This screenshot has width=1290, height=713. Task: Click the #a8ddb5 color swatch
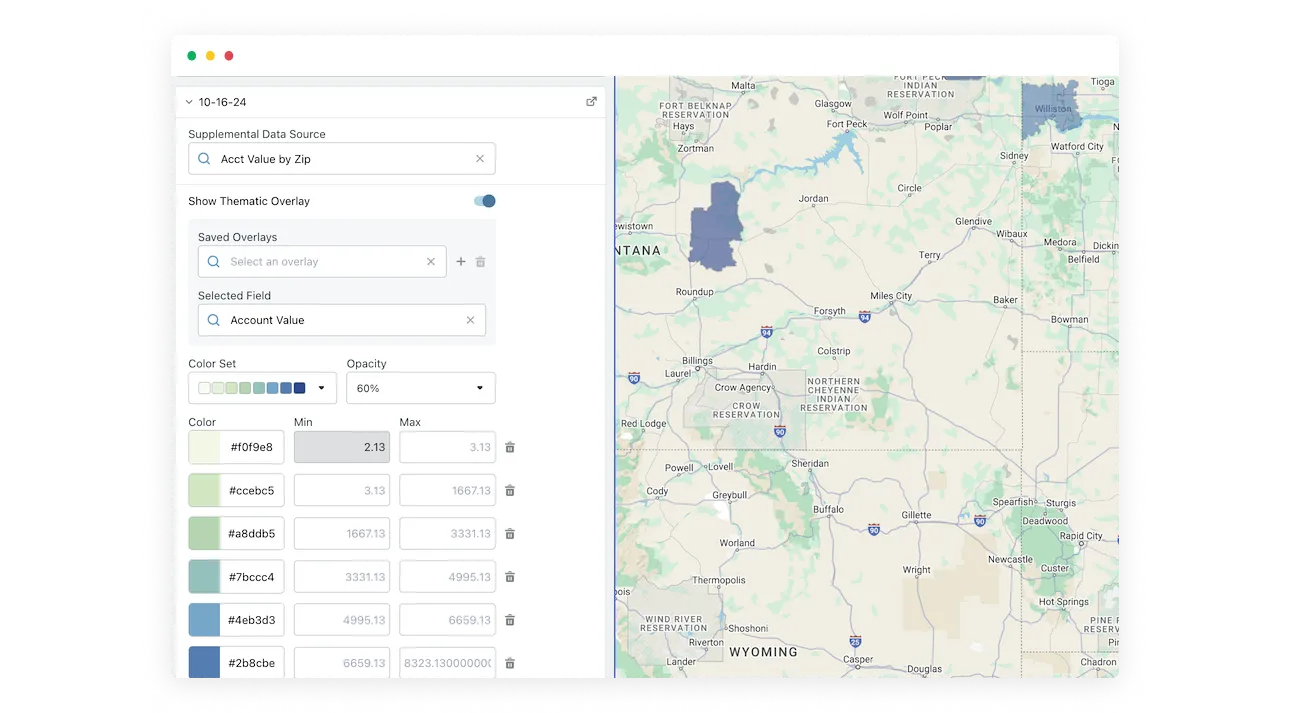(x=205, y=533)
